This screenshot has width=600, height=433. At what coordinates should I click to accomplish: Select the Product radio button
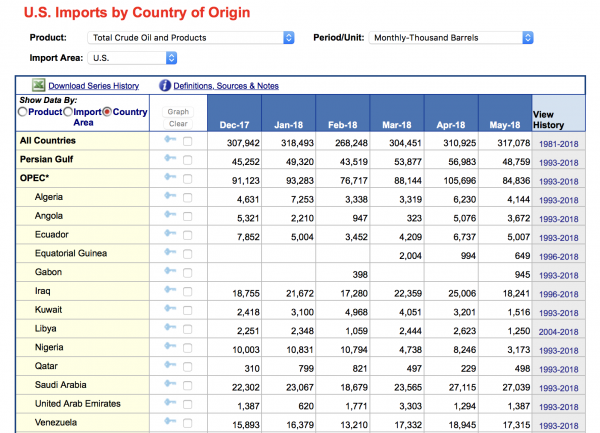(x=23, y=112)
